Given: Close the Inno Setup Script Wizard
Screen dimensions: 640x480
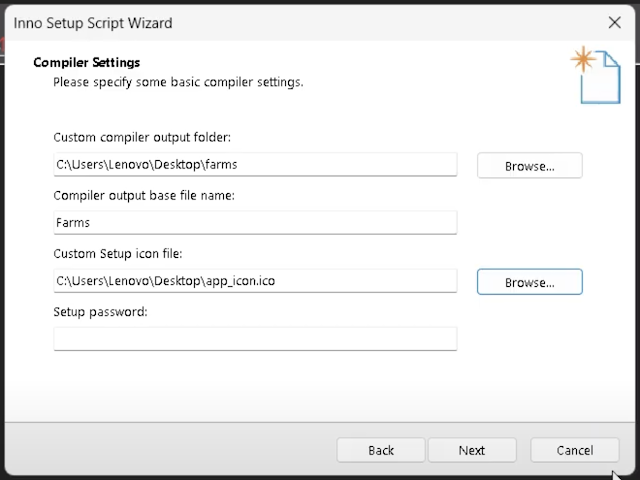Looking at the screenshot, I should click(x=615, y=22).
